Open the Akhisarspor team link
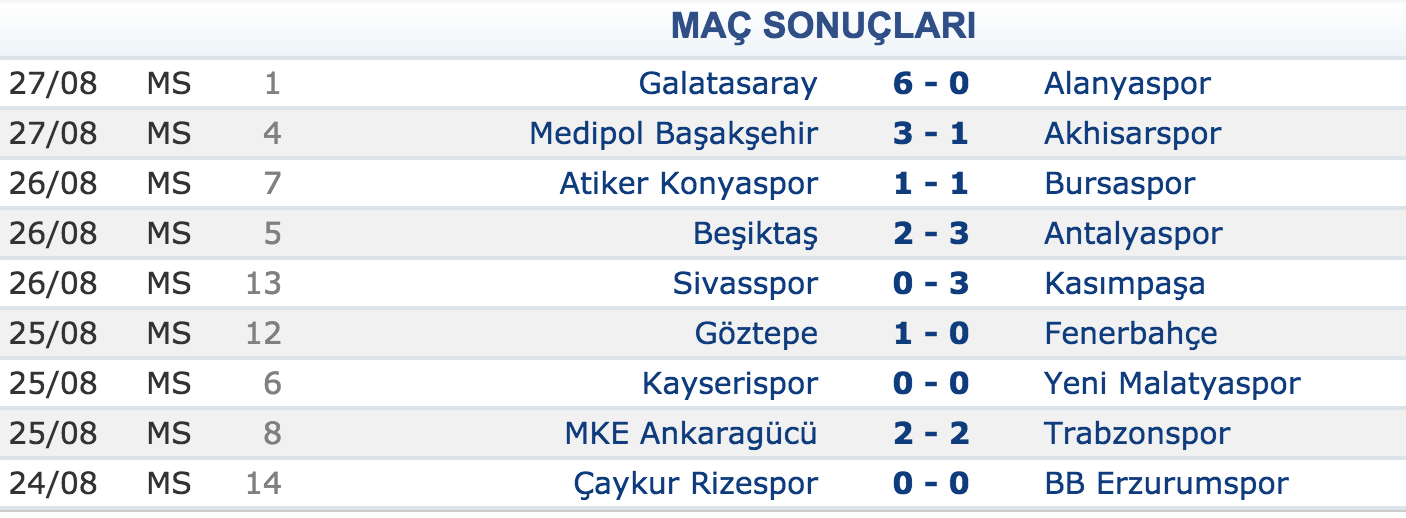This screenshot has height=518, width=1406. pyautogui.click(x=1132, y=134)
